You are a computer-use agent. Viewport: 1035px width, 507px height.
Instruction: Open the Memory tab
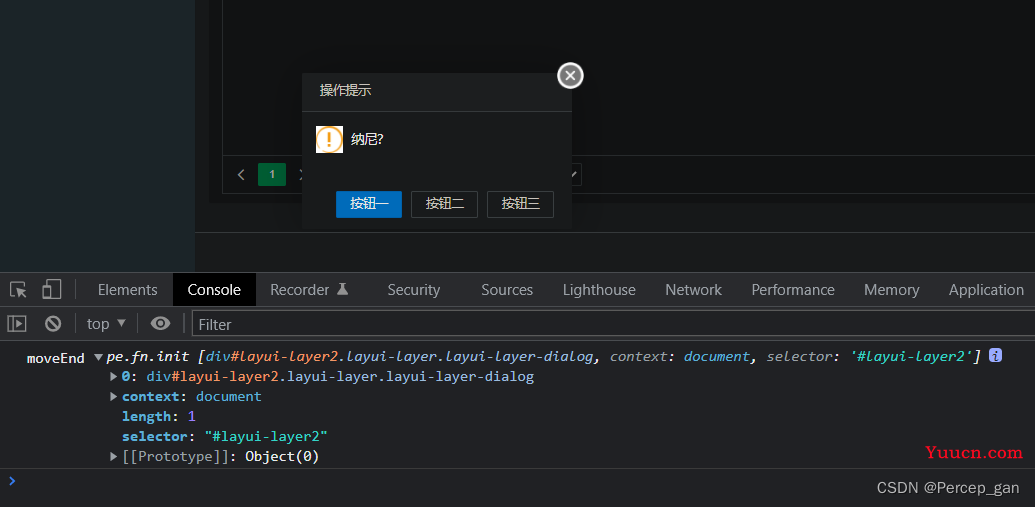tap(892, 290)
